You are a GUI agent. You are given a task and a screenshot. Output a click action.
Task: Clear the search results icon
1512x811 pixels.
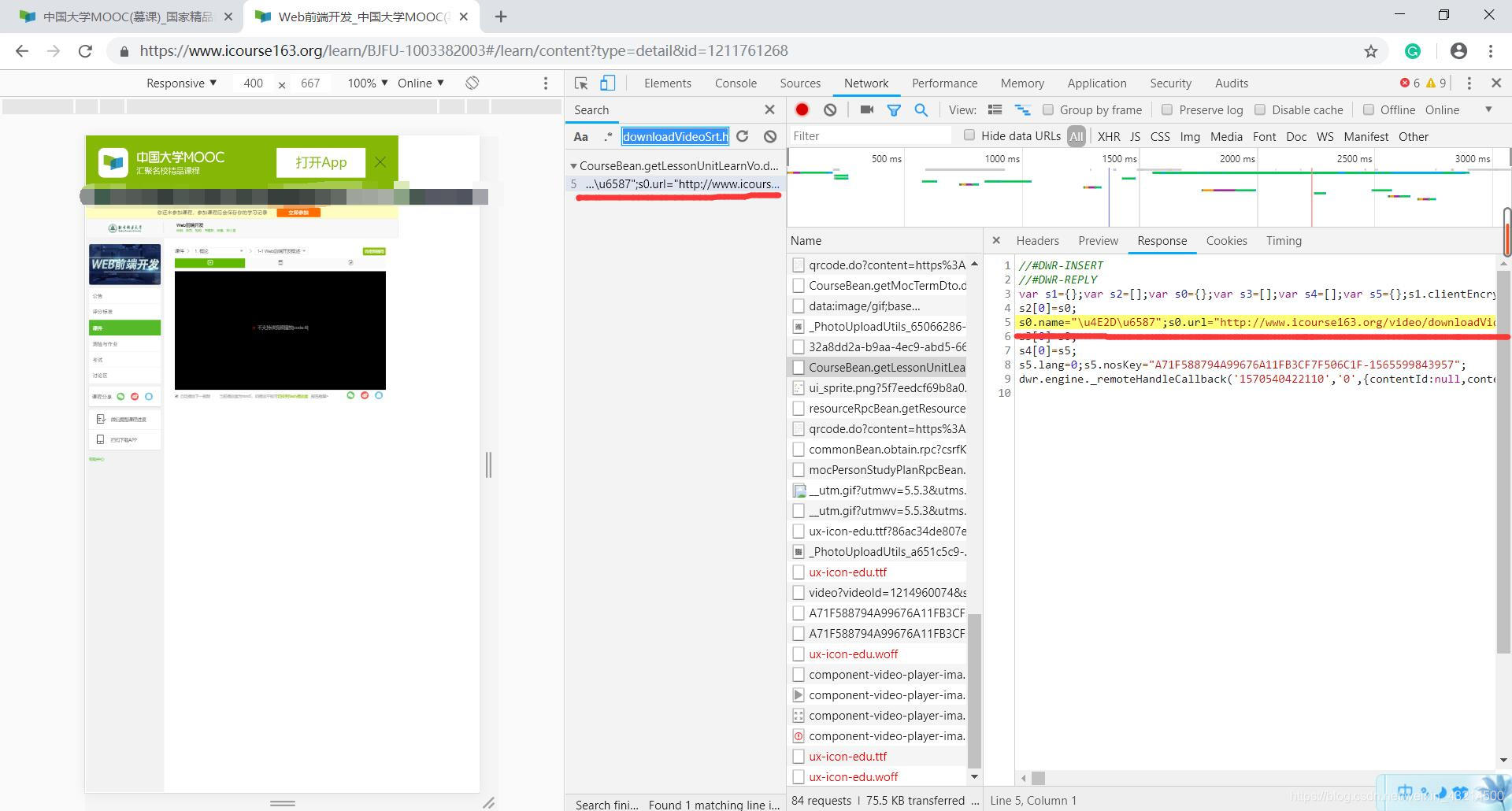770,136
